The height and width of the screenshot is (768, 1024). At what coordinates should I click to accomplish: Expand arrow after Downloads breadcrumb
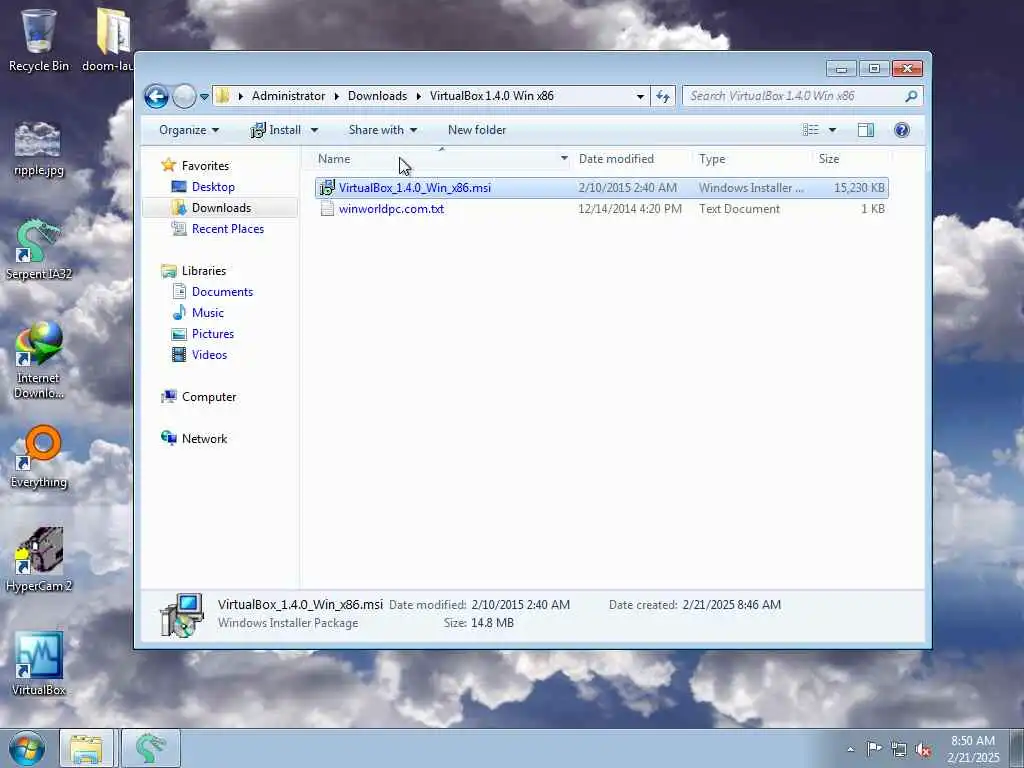tap(419, 96)
